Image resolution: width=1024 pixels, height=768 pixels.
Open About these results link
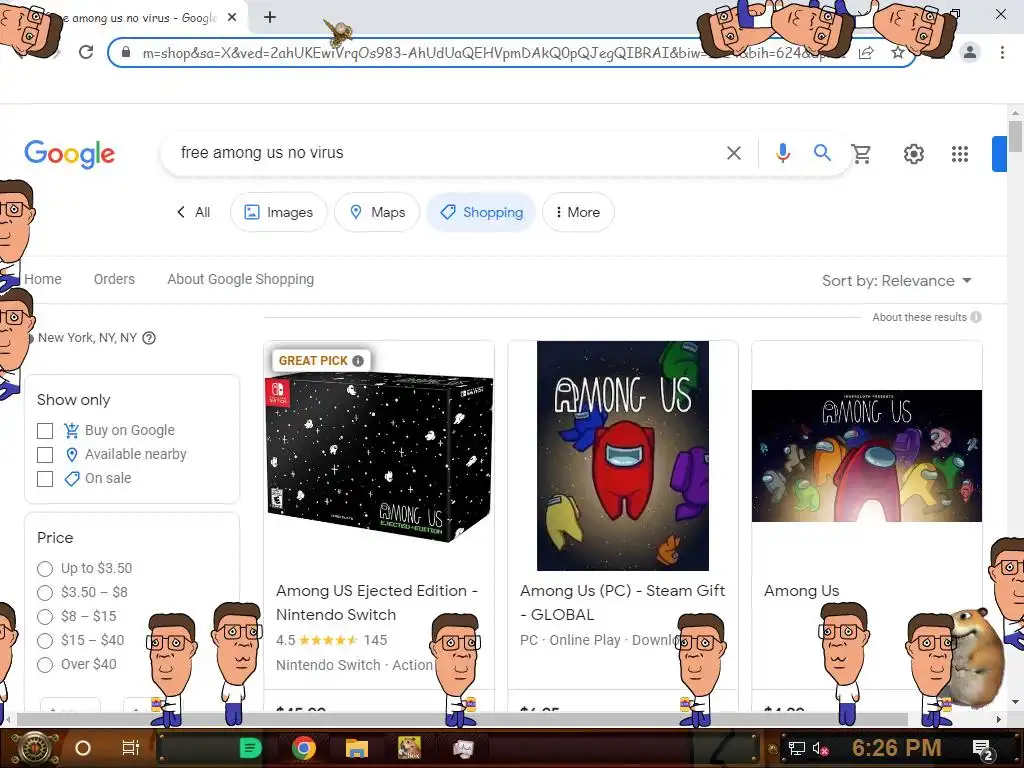tap(919, 317)
